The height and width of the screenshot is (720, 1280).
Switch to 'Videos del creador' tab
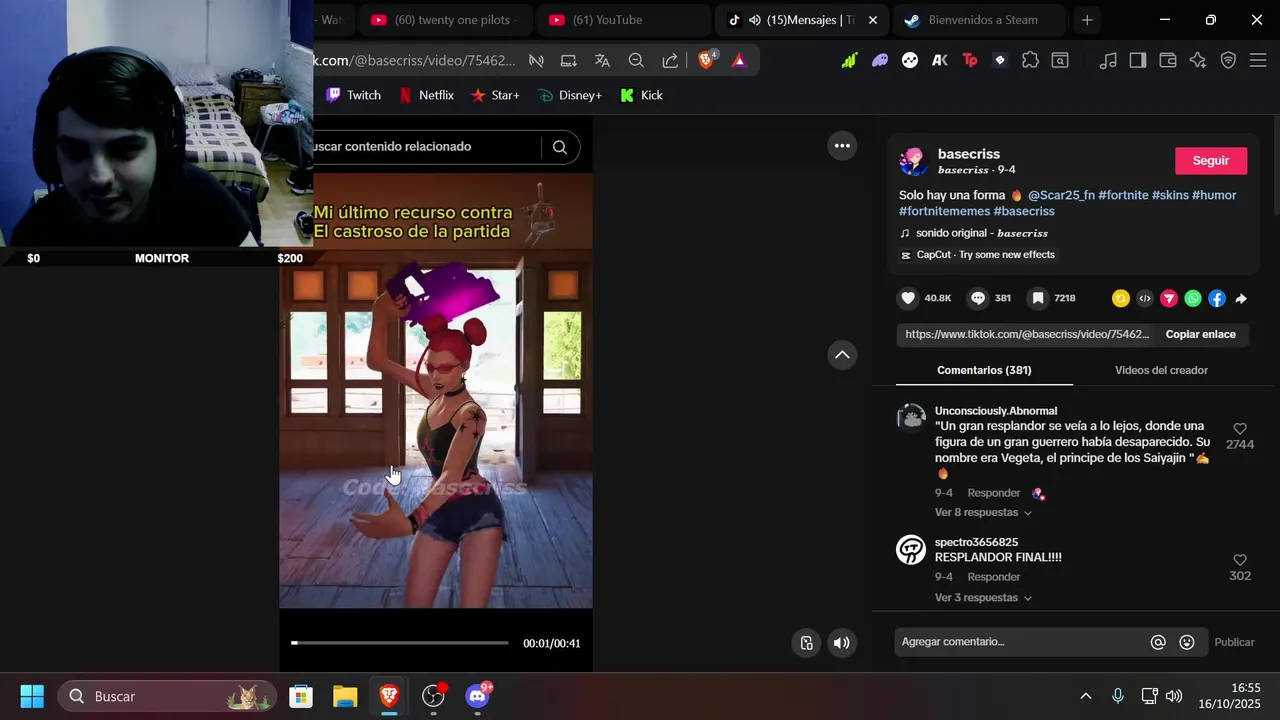click(x=1161, y=370)
